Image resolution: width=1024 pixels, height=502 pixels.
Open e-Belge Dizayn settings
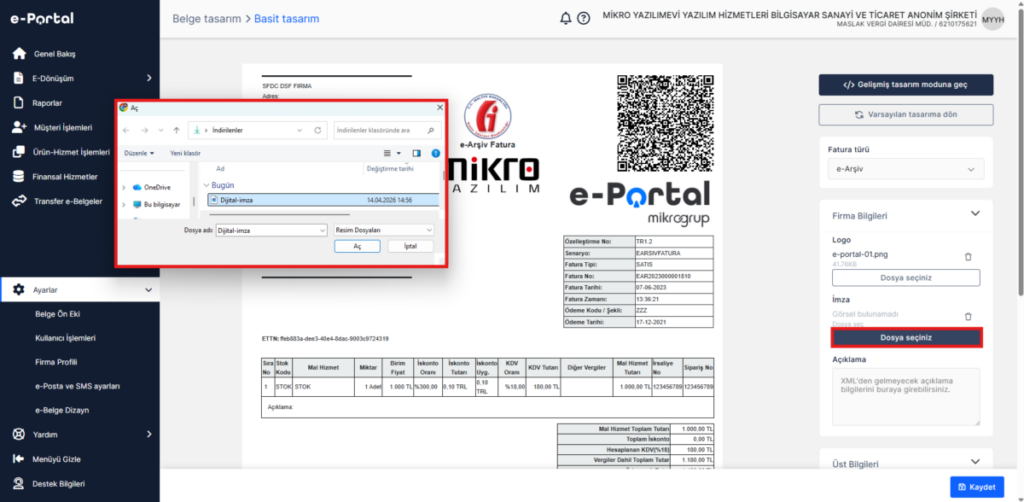pos(61,410)
